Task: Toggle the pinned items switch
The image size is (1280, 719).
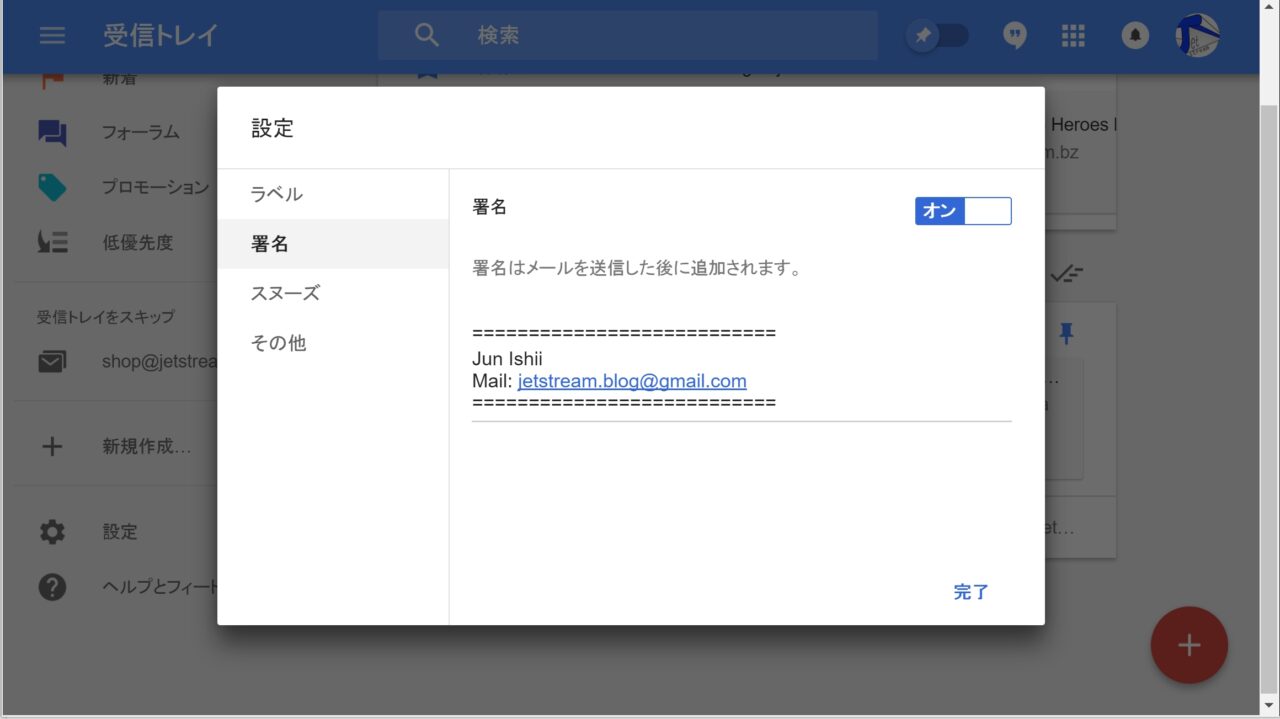Action: click(x=938, y=36)
